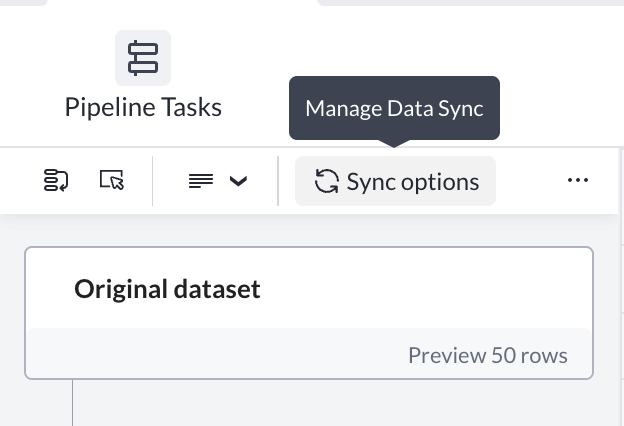Click the Manage Data Sync tooltip

(x=394, y=108)
